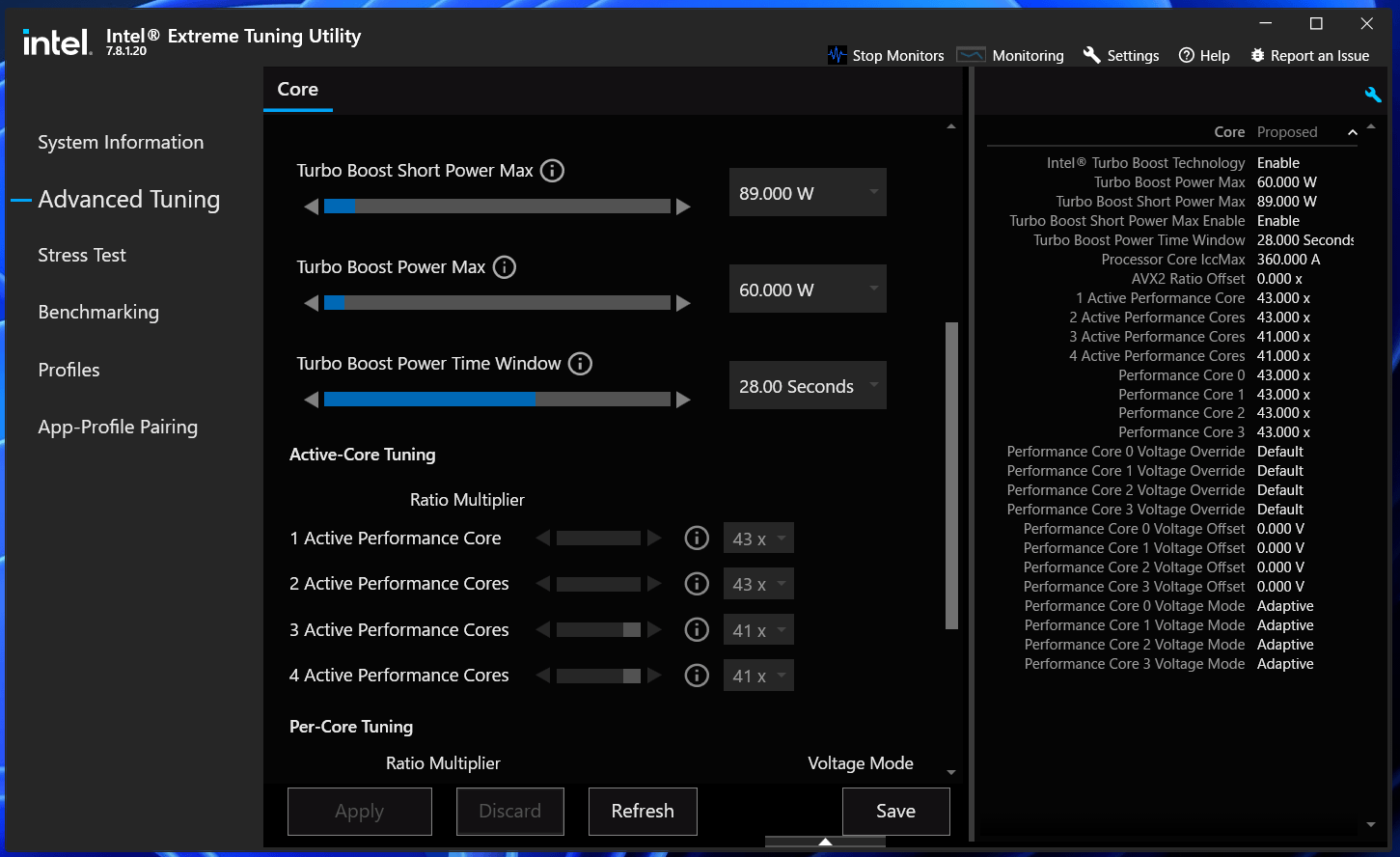Click the 4 Active Performance Cores ratio slider

598,676
